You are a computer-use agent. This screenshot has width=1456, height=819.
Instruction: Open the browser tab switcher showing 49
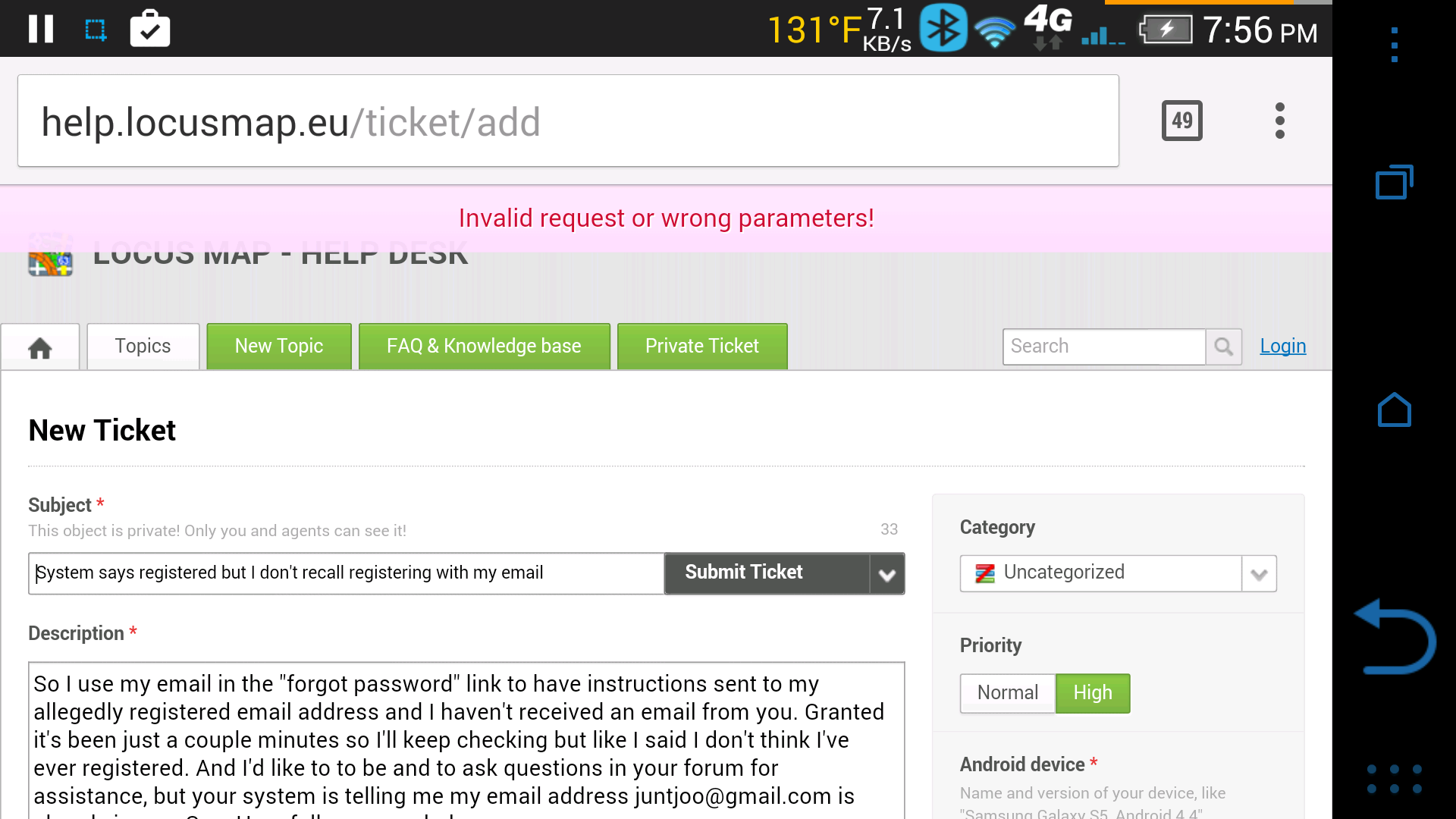click(1181, 121)
